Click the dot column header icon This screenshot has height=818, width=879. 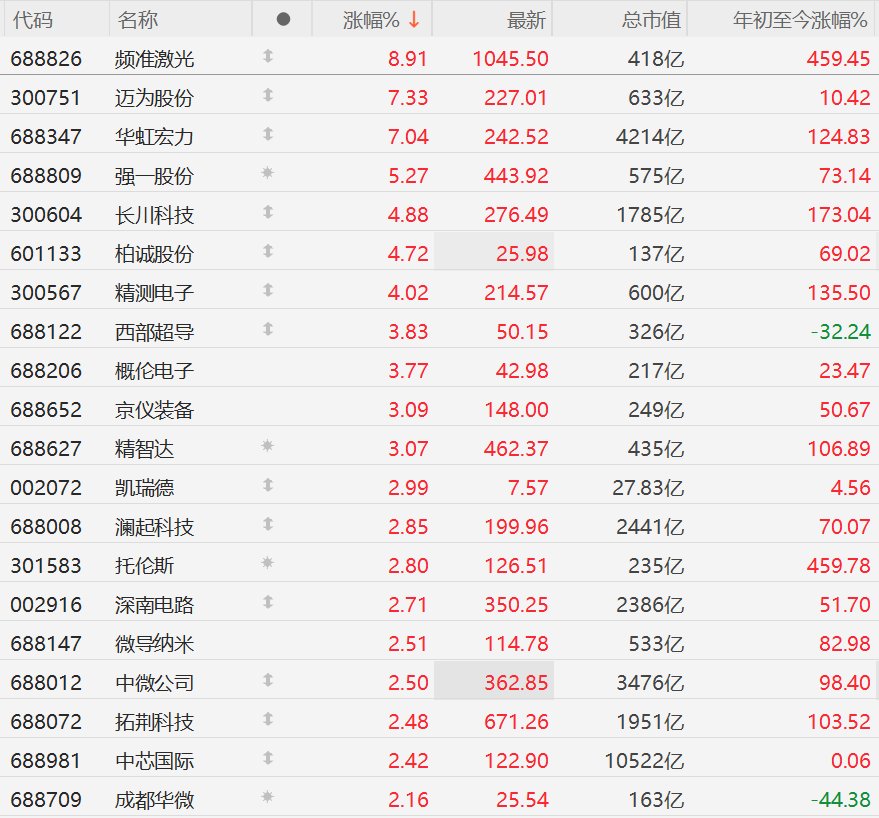pyautogui.click(x=284, y=20)
